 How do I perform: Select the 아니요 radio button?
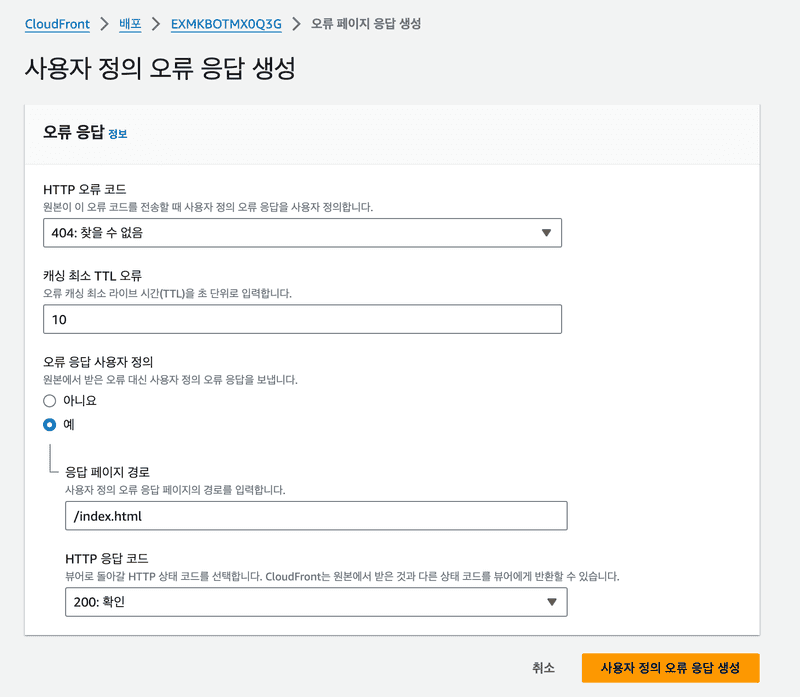pos(50,400)
